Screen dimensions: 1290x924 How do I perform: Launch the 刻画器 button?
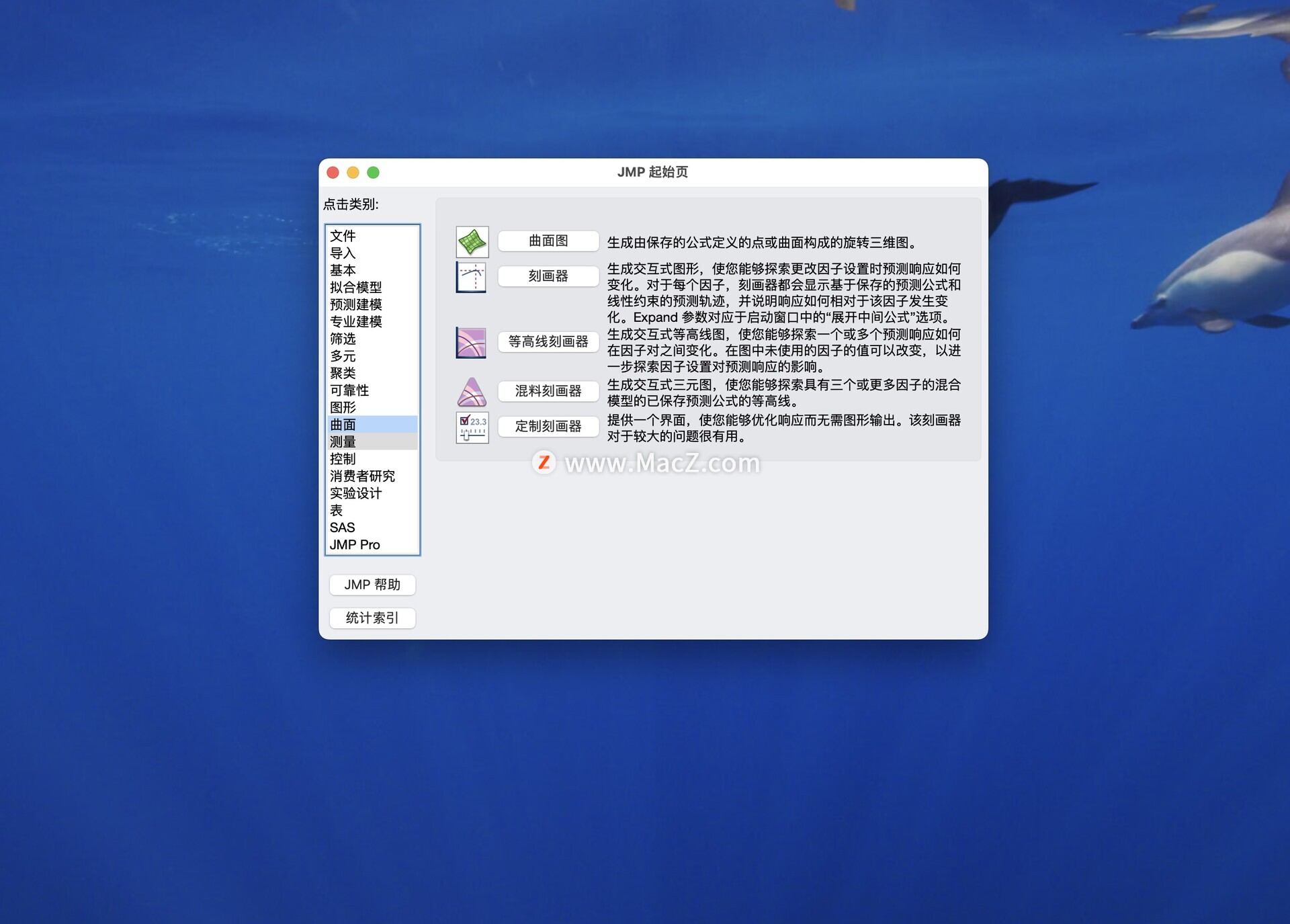tap(548, 276)
